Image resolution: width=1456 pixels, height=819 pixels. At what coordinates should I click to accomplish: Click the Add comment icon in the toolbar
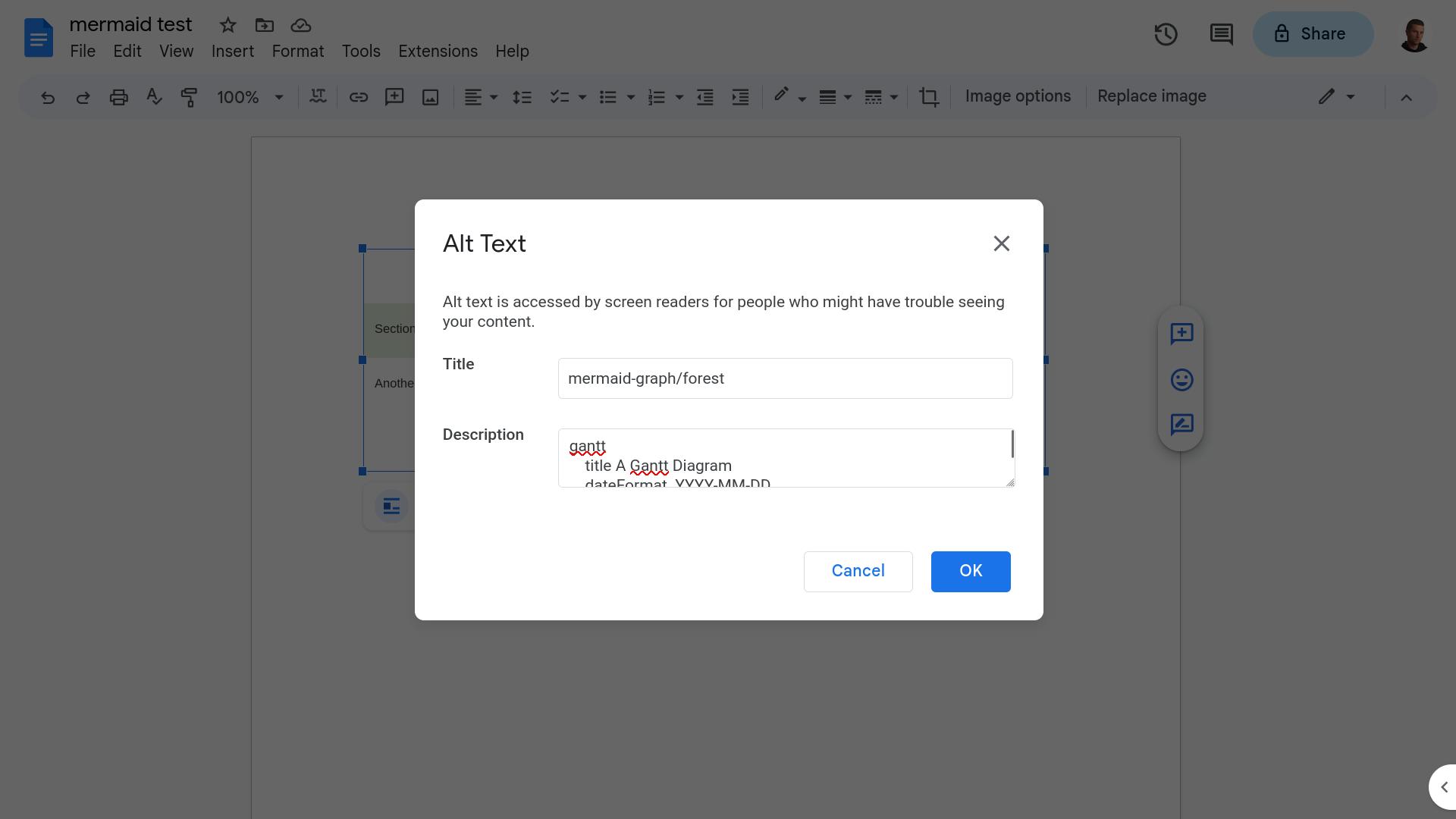point(394,97)
